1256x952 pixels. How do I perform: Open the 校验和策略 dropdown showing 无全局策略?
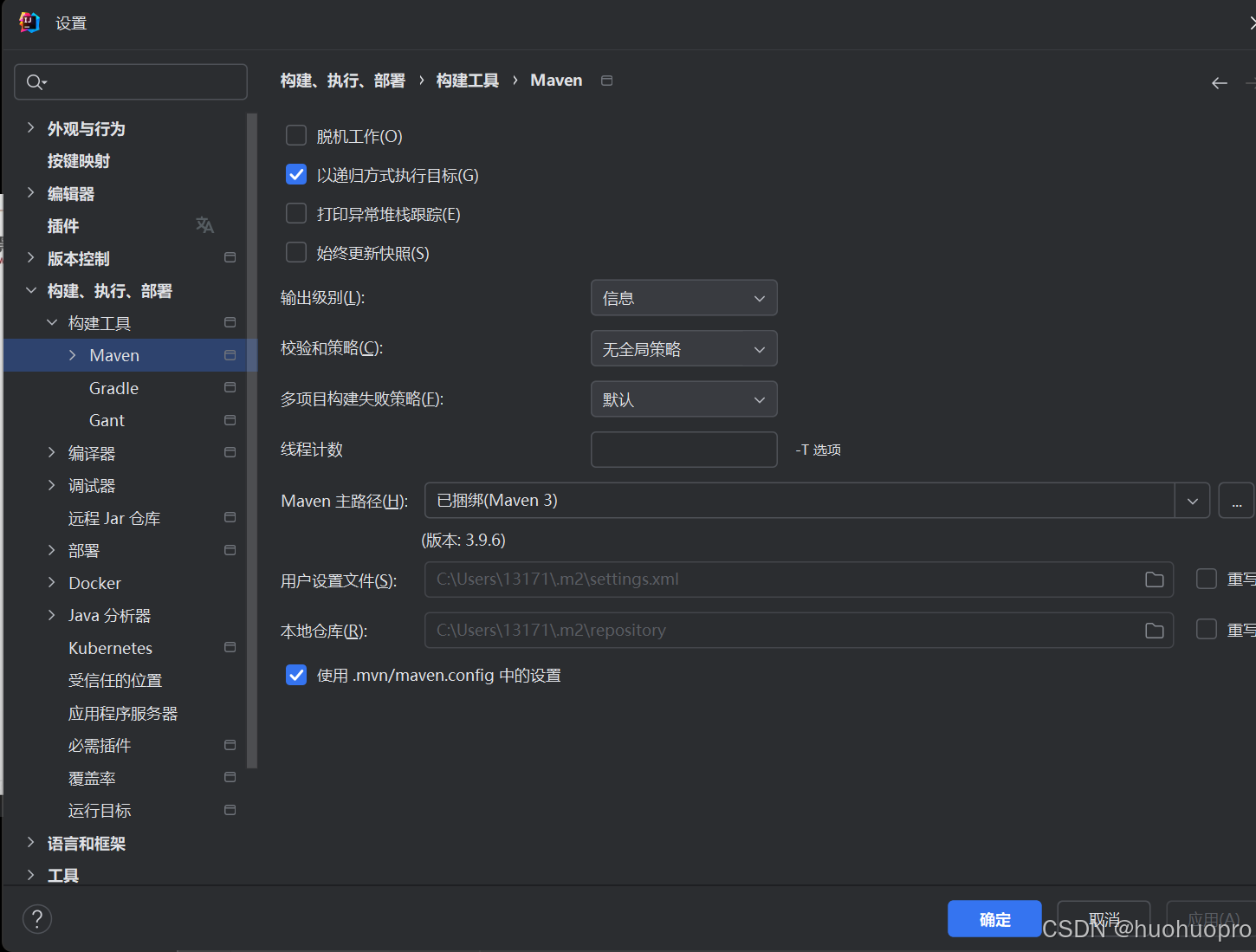point(684,349)
